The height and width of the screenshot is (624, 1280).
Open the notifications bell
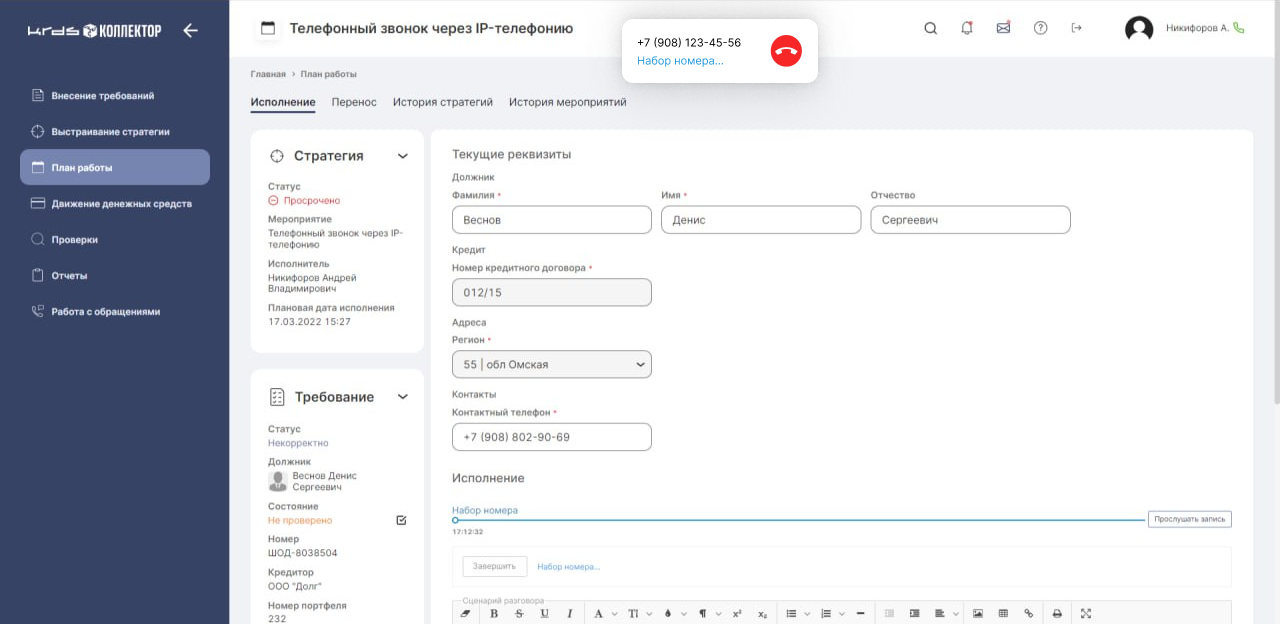coord(966,28)
